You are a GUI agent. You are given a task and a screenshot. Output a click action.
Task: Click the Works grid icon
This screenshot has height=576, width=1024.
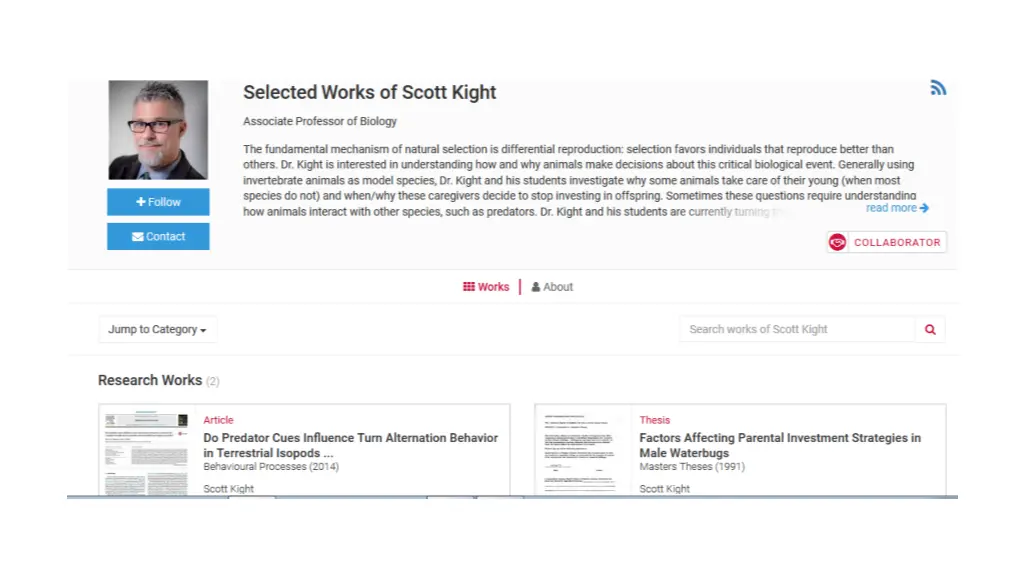[469, 287]
